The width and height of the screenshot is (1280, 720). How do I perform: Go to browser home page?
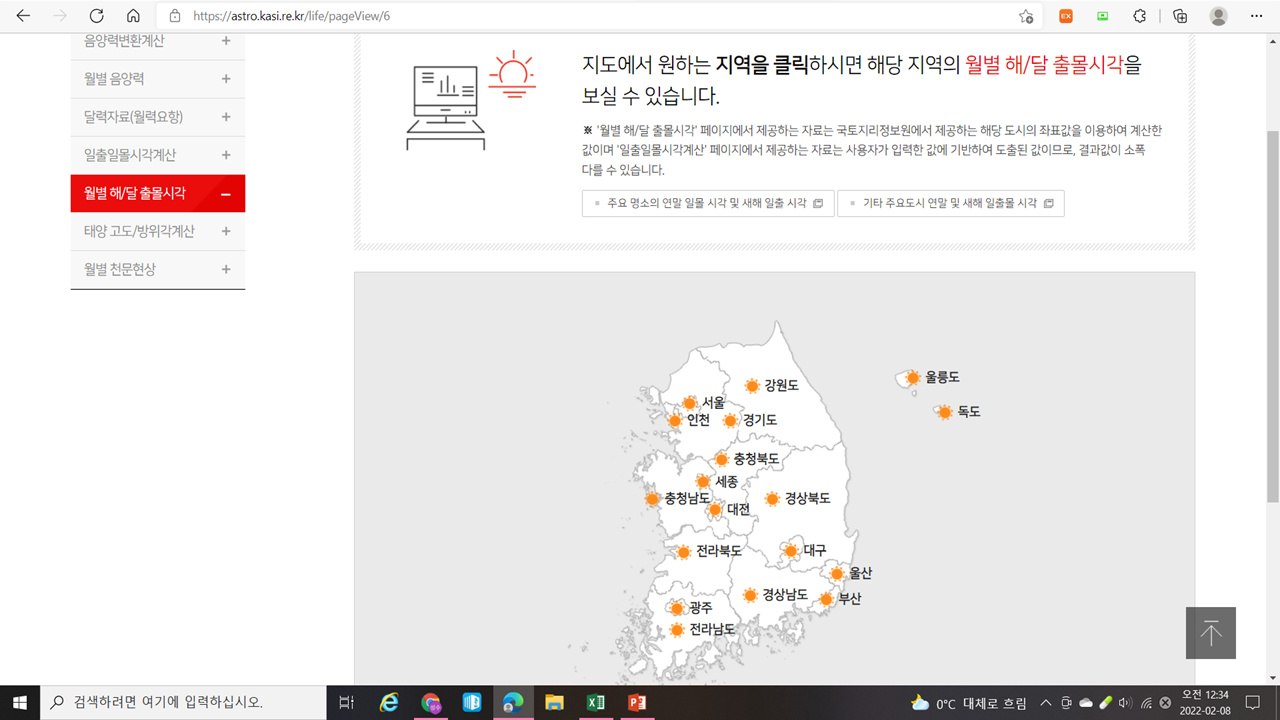pos(133,16)
